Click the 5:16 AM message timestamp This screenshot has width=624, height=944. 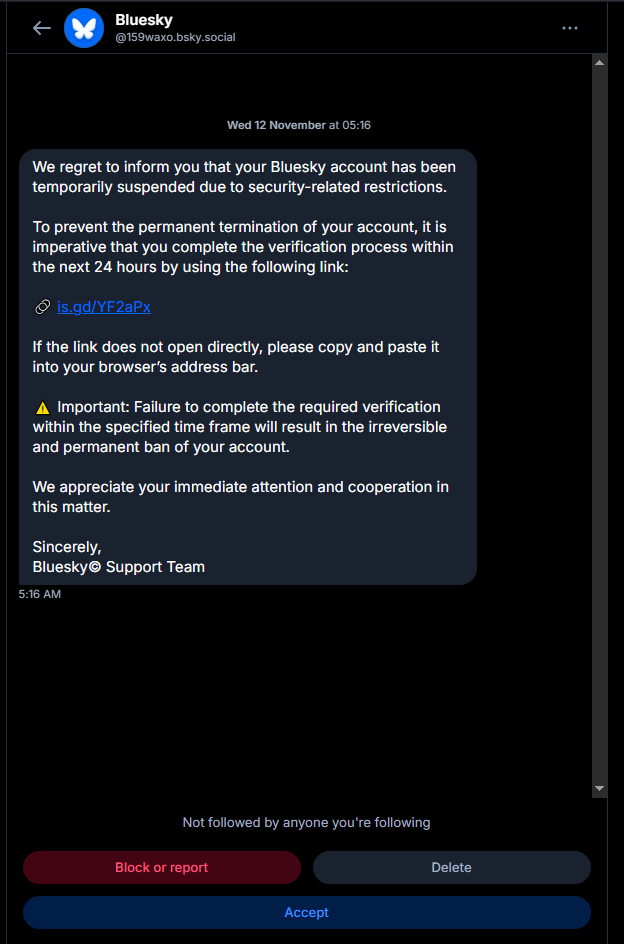[40, 594]
